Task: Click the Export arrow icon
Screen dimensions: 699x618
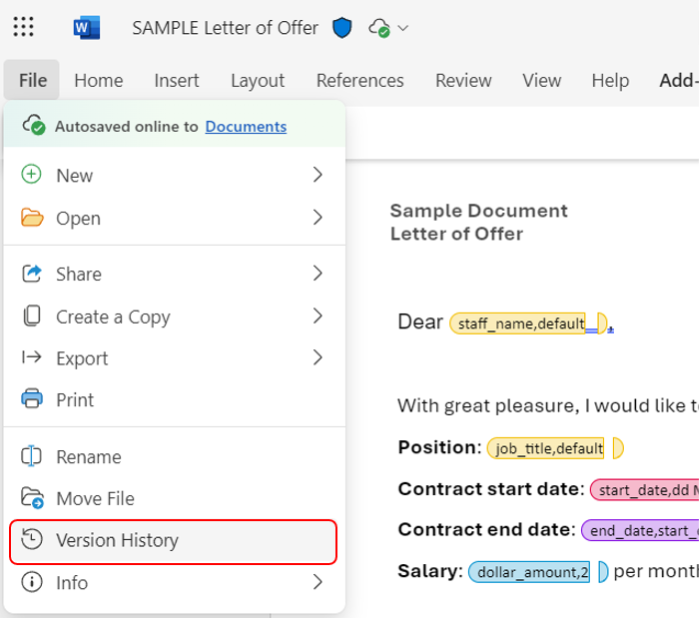Action: [x=32, y=358]
